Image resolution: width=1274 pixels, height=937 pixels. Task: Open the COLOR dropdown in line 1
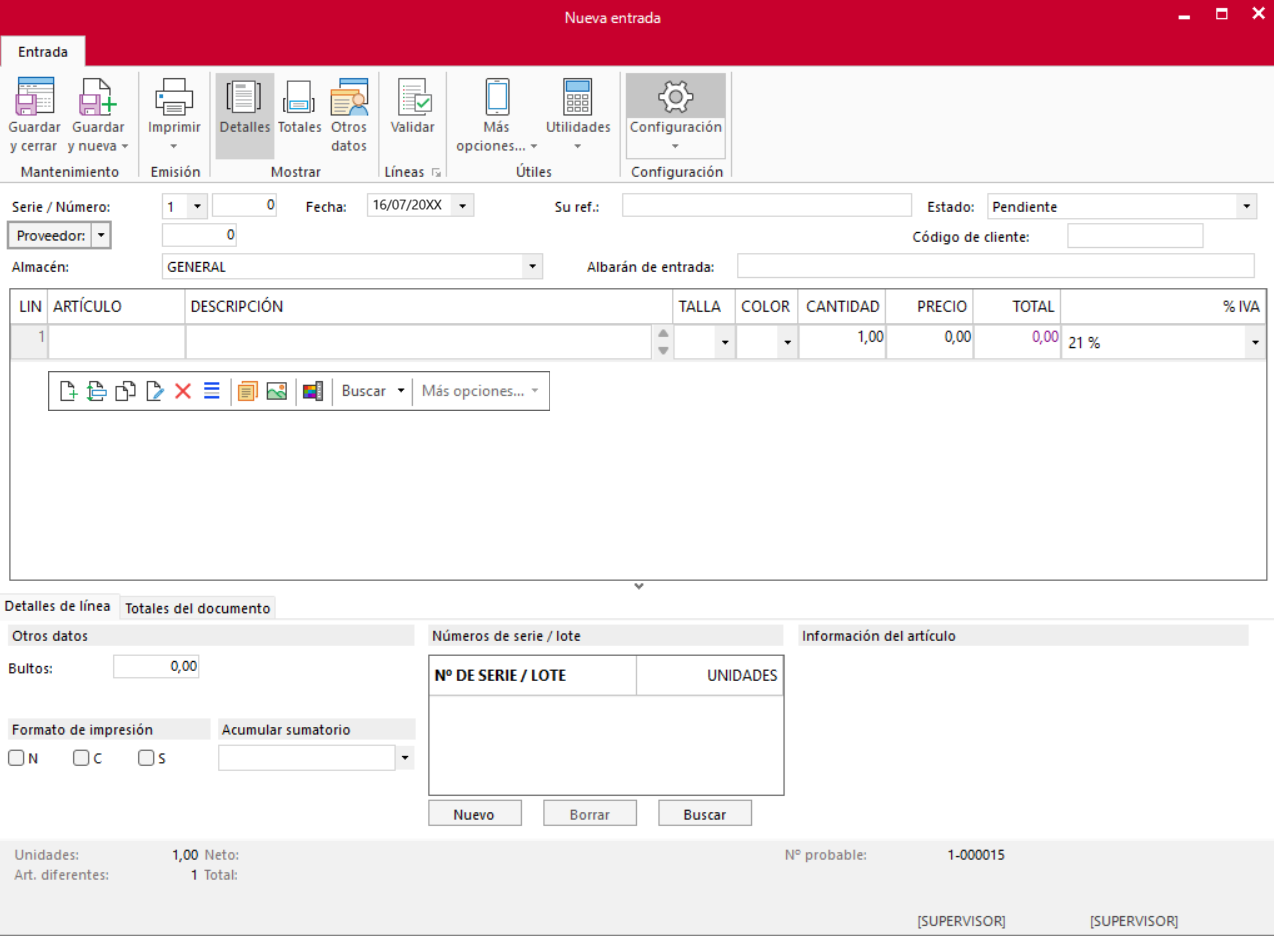point(788,342)
